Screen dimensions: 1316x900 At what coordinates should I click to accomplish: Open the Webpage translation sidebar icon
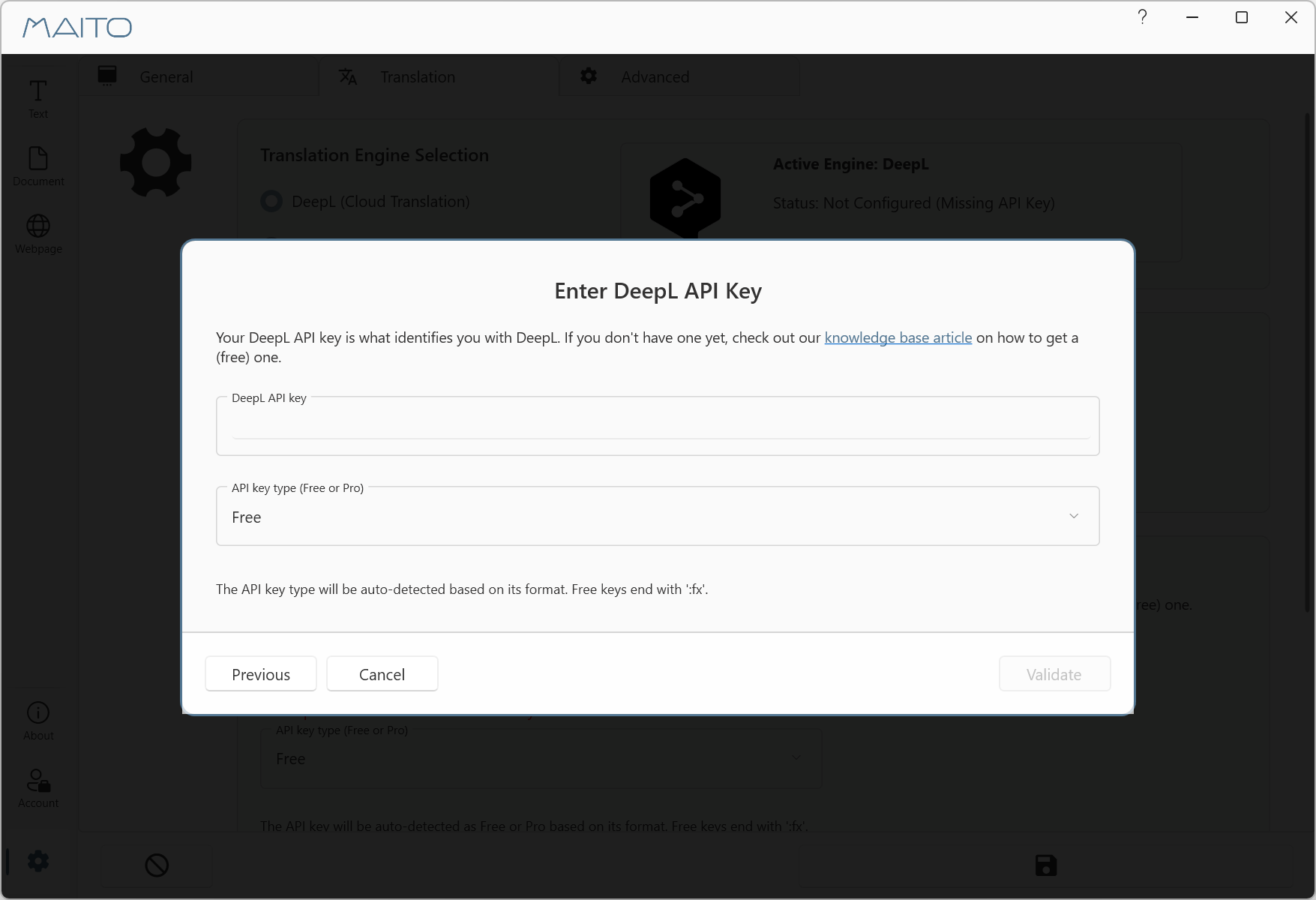tap(38, 234)
